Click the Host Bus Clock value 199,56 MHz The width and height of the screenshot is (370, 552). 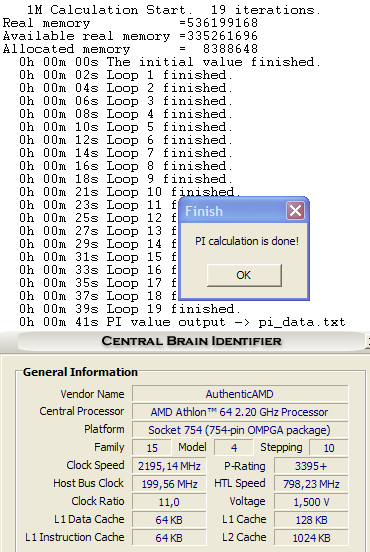click(x=169, y=484)
